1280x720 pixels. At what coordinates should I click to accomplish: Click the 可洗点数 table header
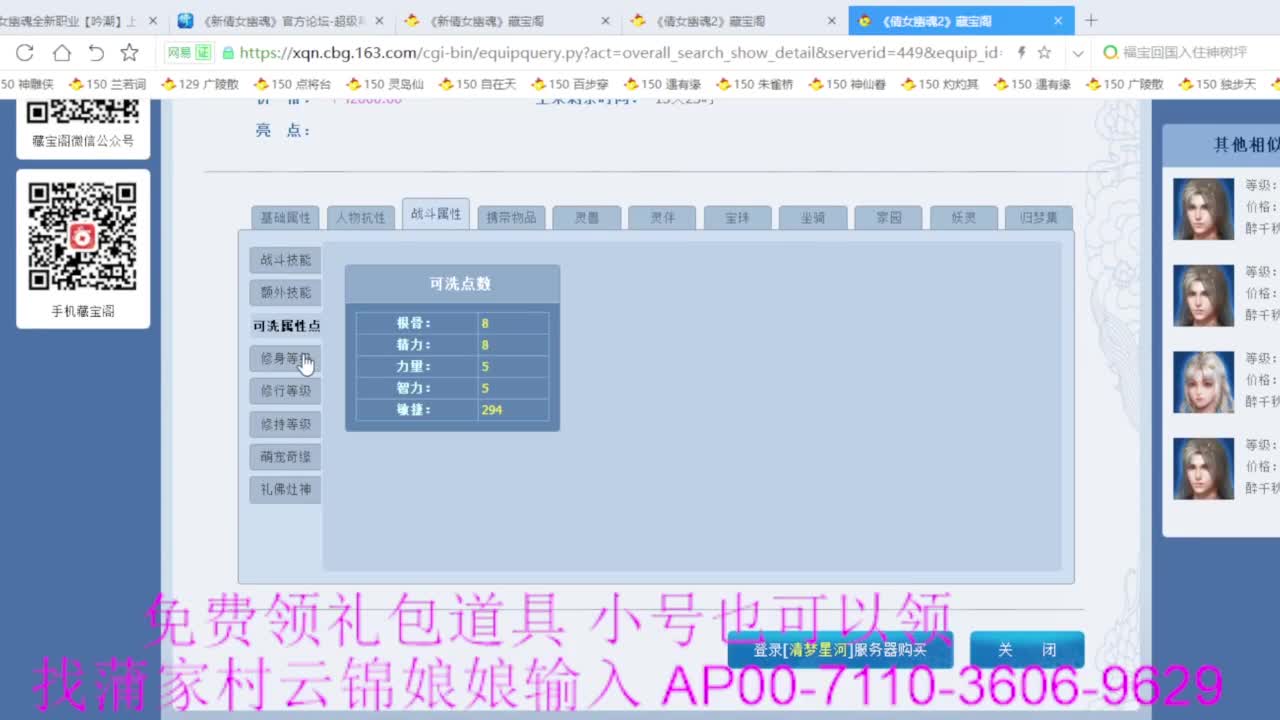452,284
